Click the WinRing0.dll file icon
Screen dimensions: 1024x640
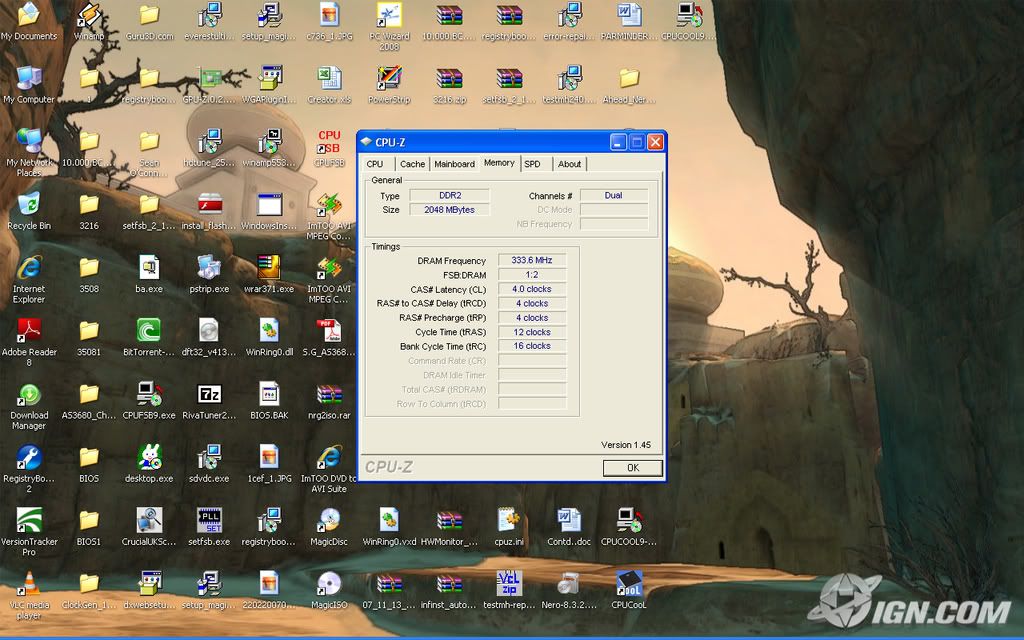tap(269, 331)
